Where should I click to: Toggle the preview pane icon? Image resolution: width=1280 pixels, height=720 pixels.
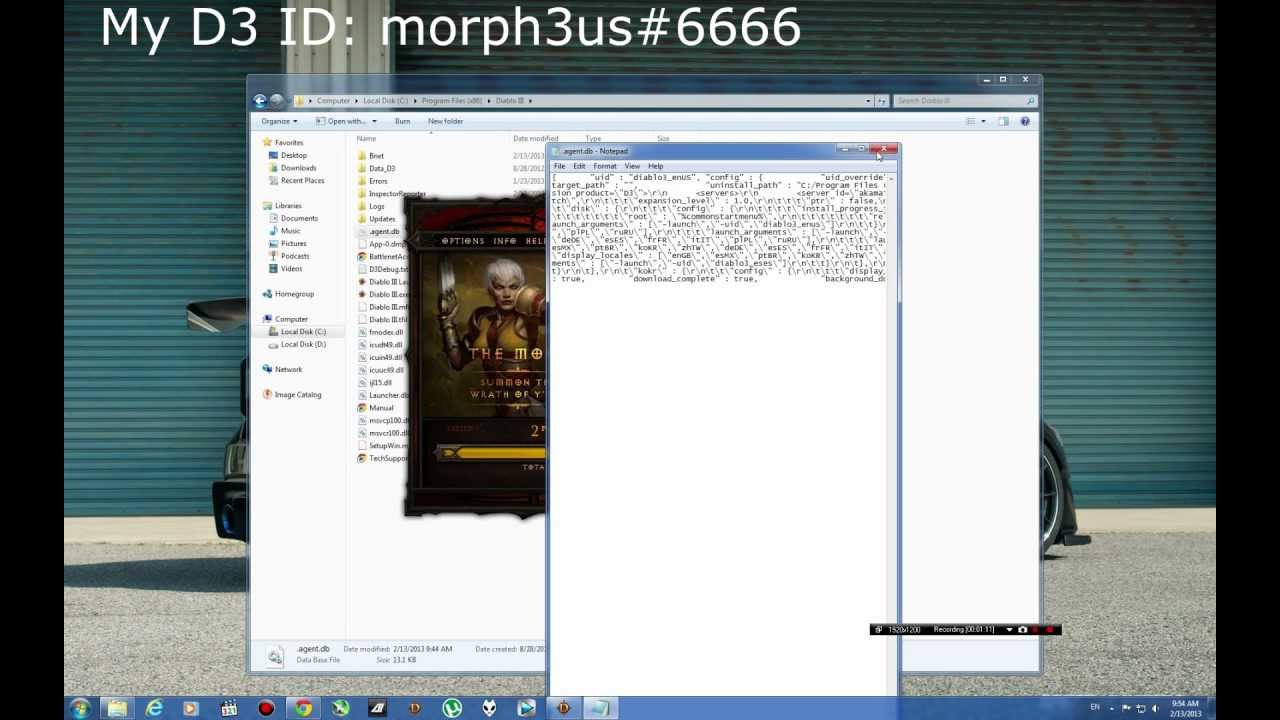pos(1004,121)
